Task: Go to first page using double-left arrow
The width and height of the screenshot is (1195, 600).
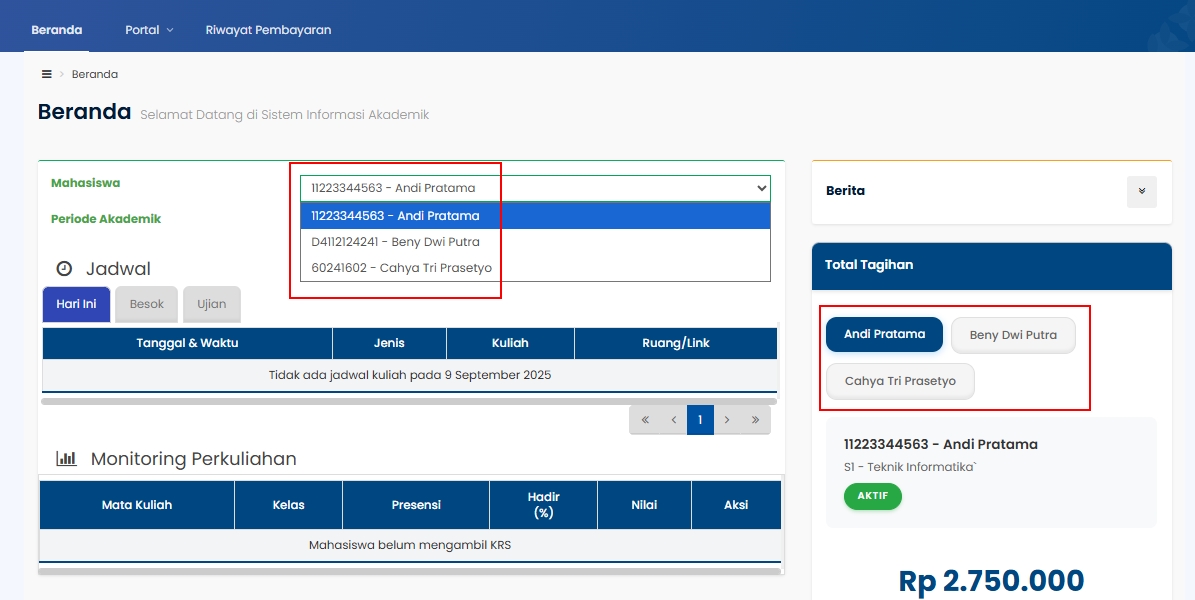Action: tap(645, 420)
